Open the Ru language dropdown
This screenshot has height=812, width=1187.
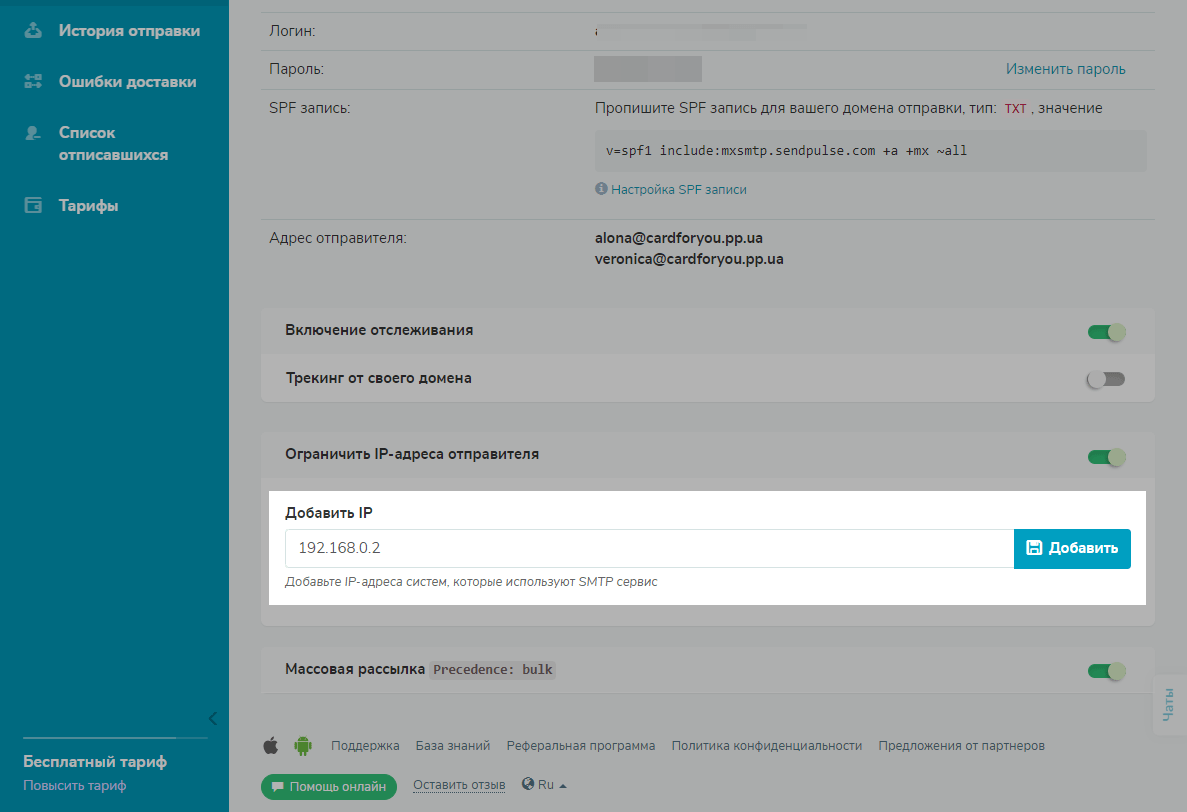(546, 785)
